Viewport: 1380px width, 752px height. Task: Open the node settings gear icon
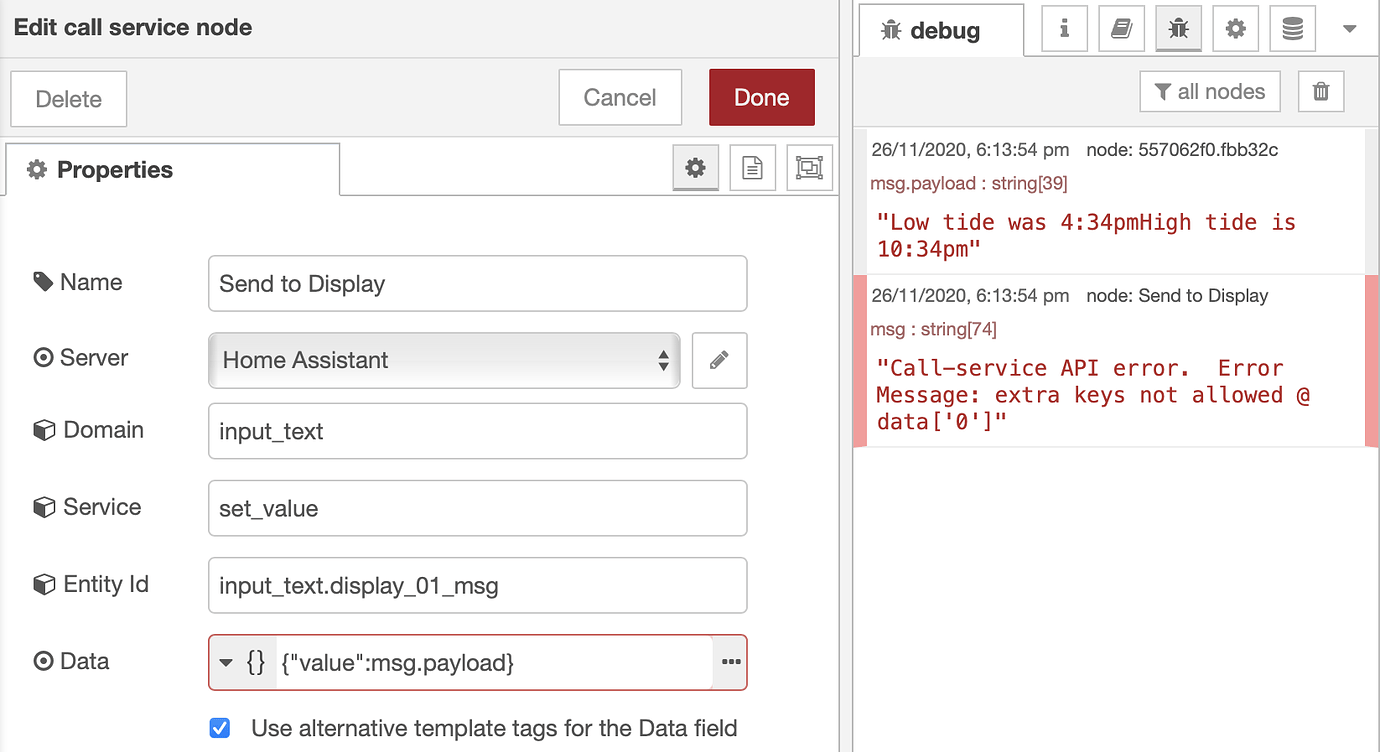pyautogui.click(x=695, y=169)
